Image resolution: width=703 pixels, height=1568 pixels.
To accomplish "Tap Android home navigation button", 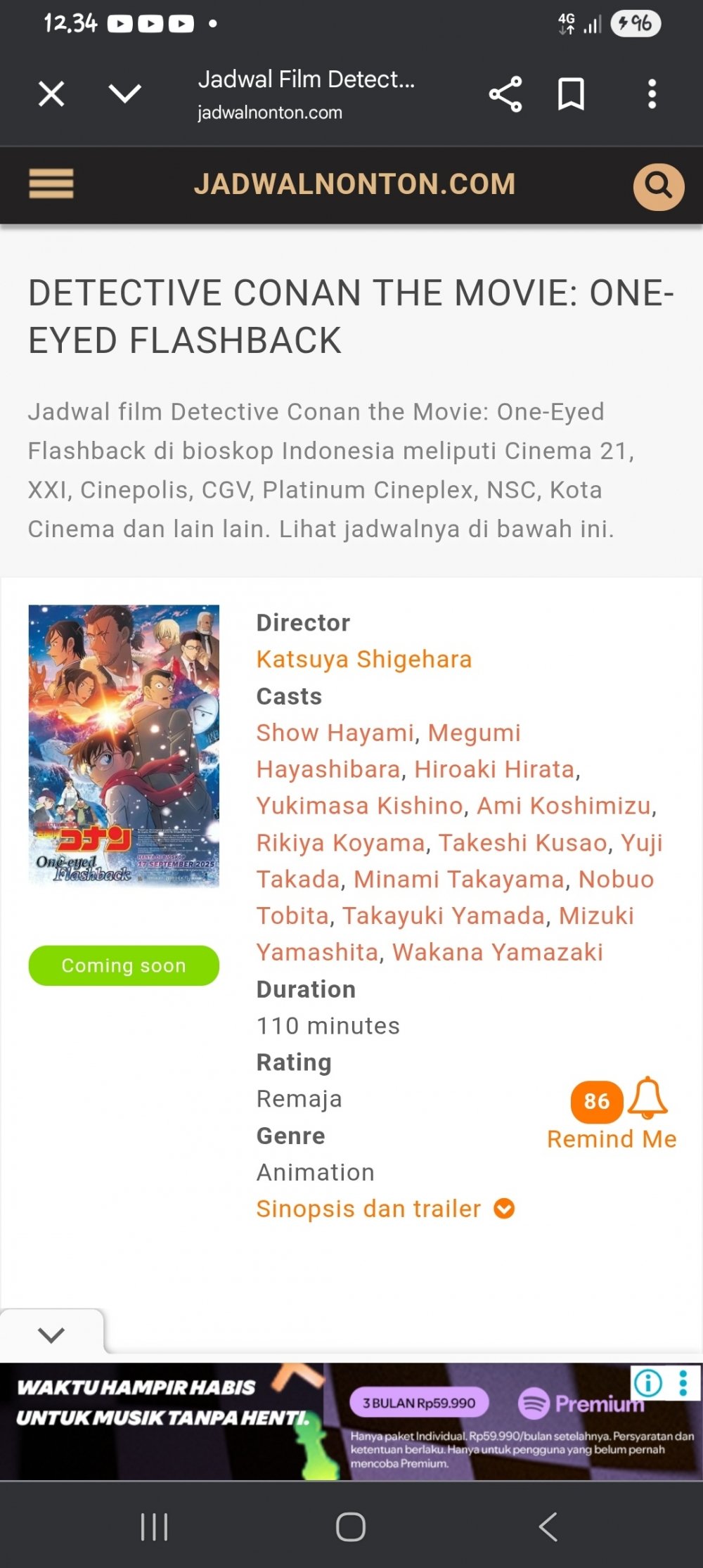I will tap(351, 1527).
